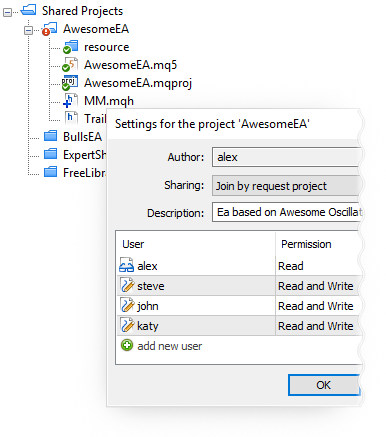Click the Author input field

tap(287, 157)
